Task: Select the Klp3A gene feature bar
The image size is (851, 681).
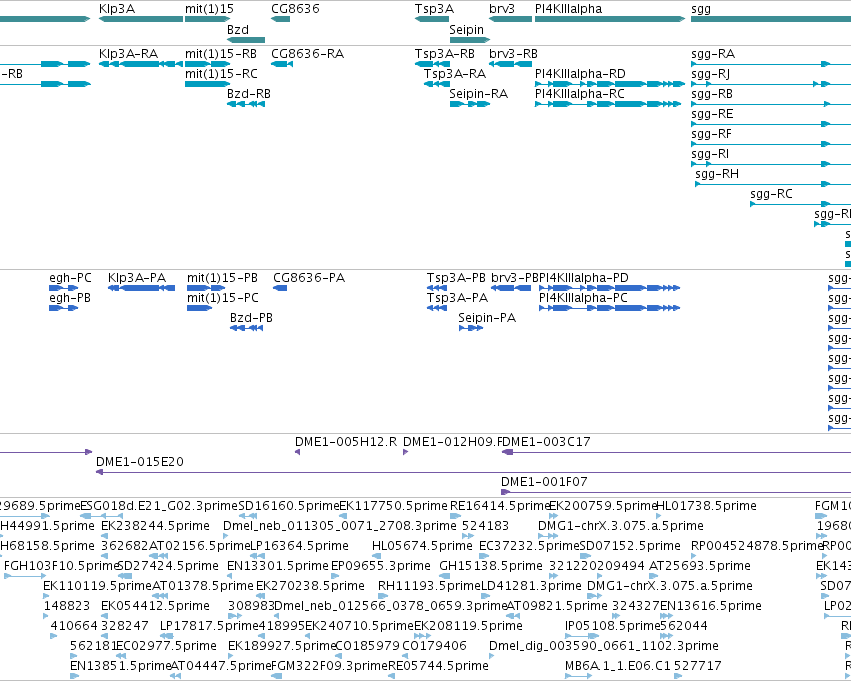Action: pyautogui.click(x=141, y=19)
